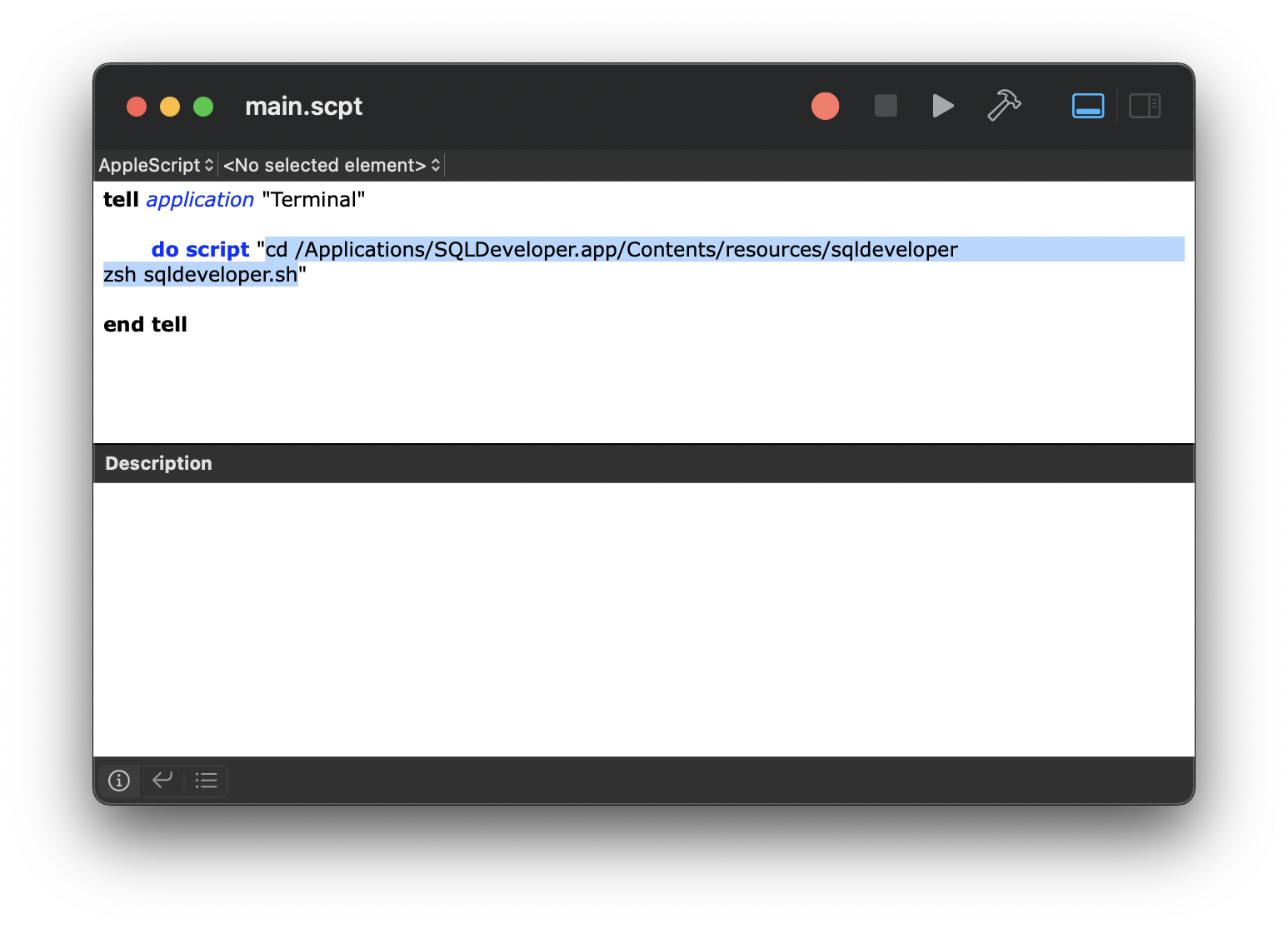Click the "Terminal" string in script
This screenshot has width=1288, height=928.
pyautogui.click(x=313, y=200)
